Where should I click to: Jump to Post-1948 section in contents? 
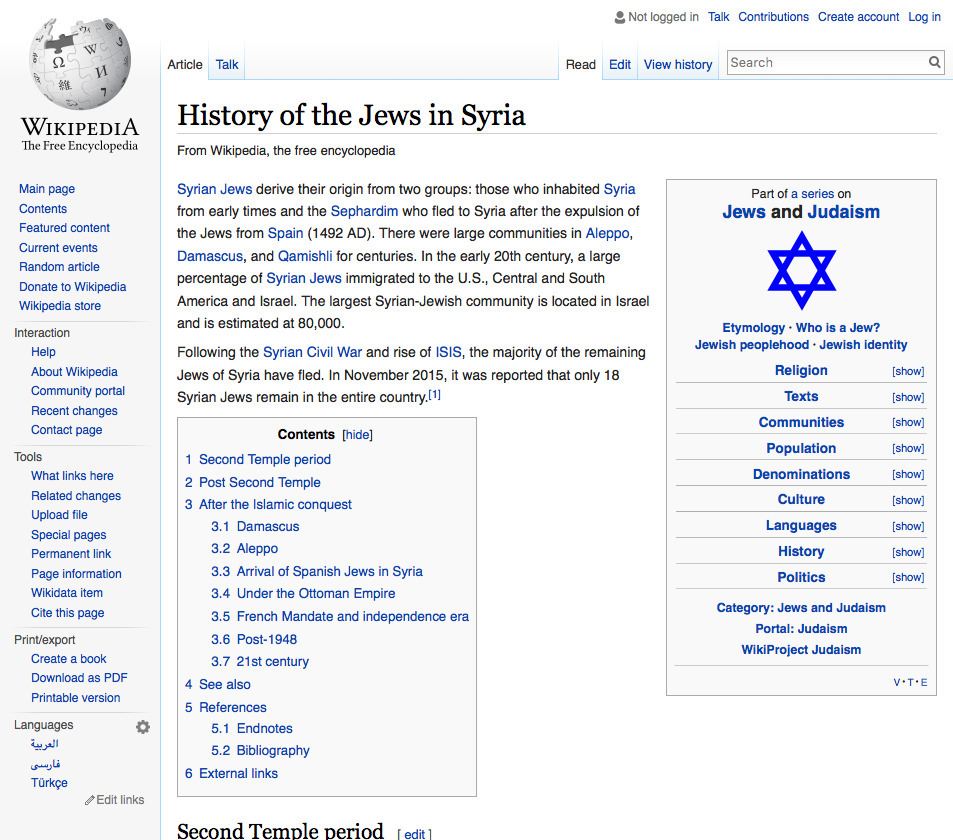tap(266, 639)
